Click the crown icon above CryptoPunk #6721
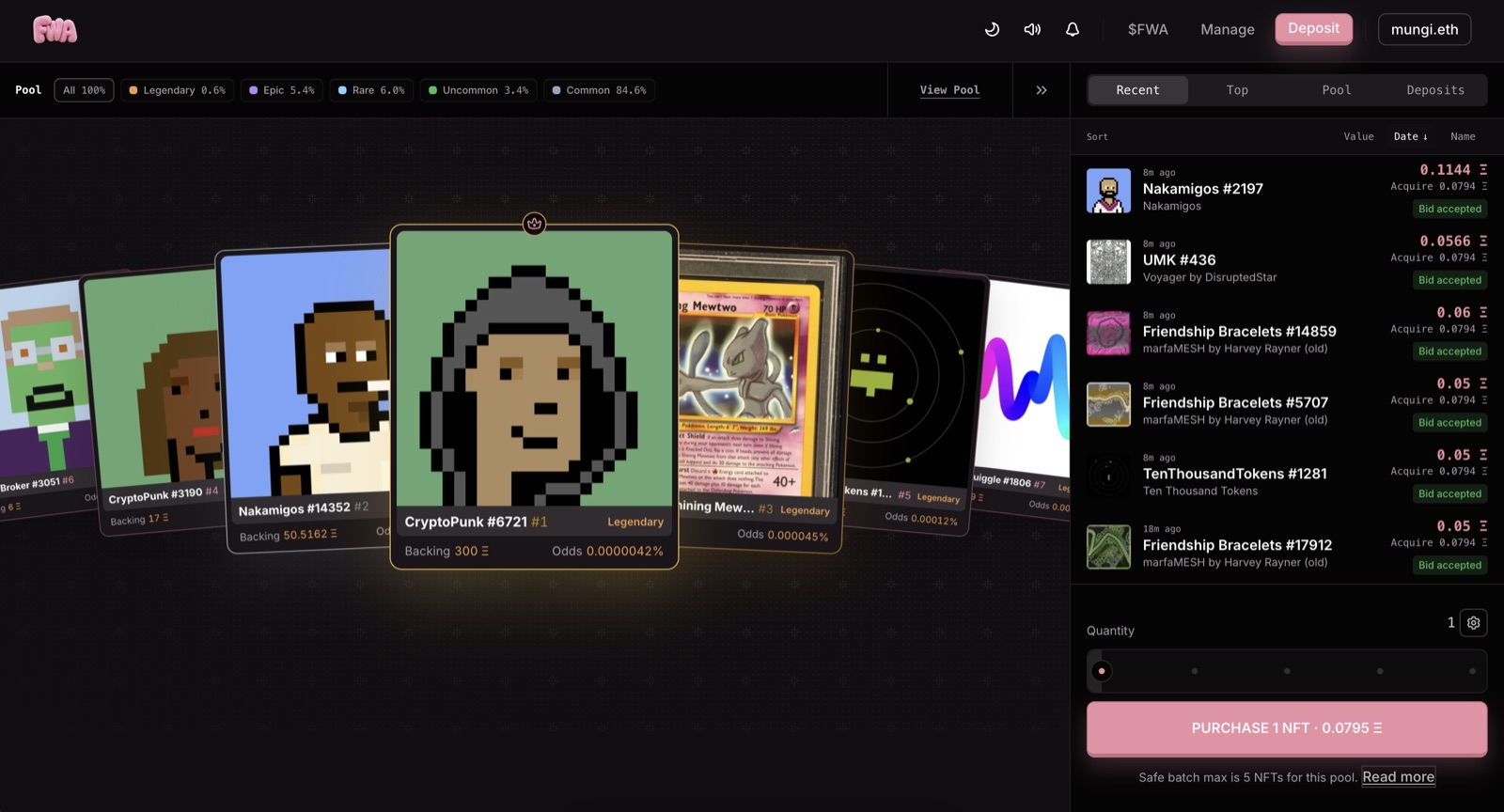Viewport: 1504px width, 812px height. 534,224
